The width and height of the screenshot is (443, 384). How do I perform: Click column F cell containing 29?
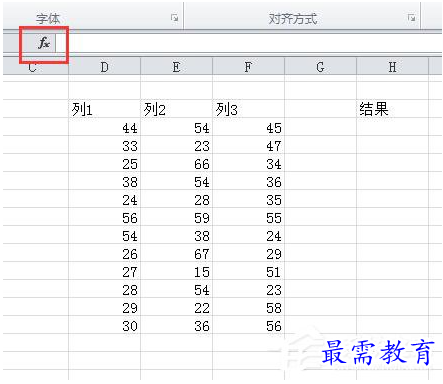[x=249, y=253]
